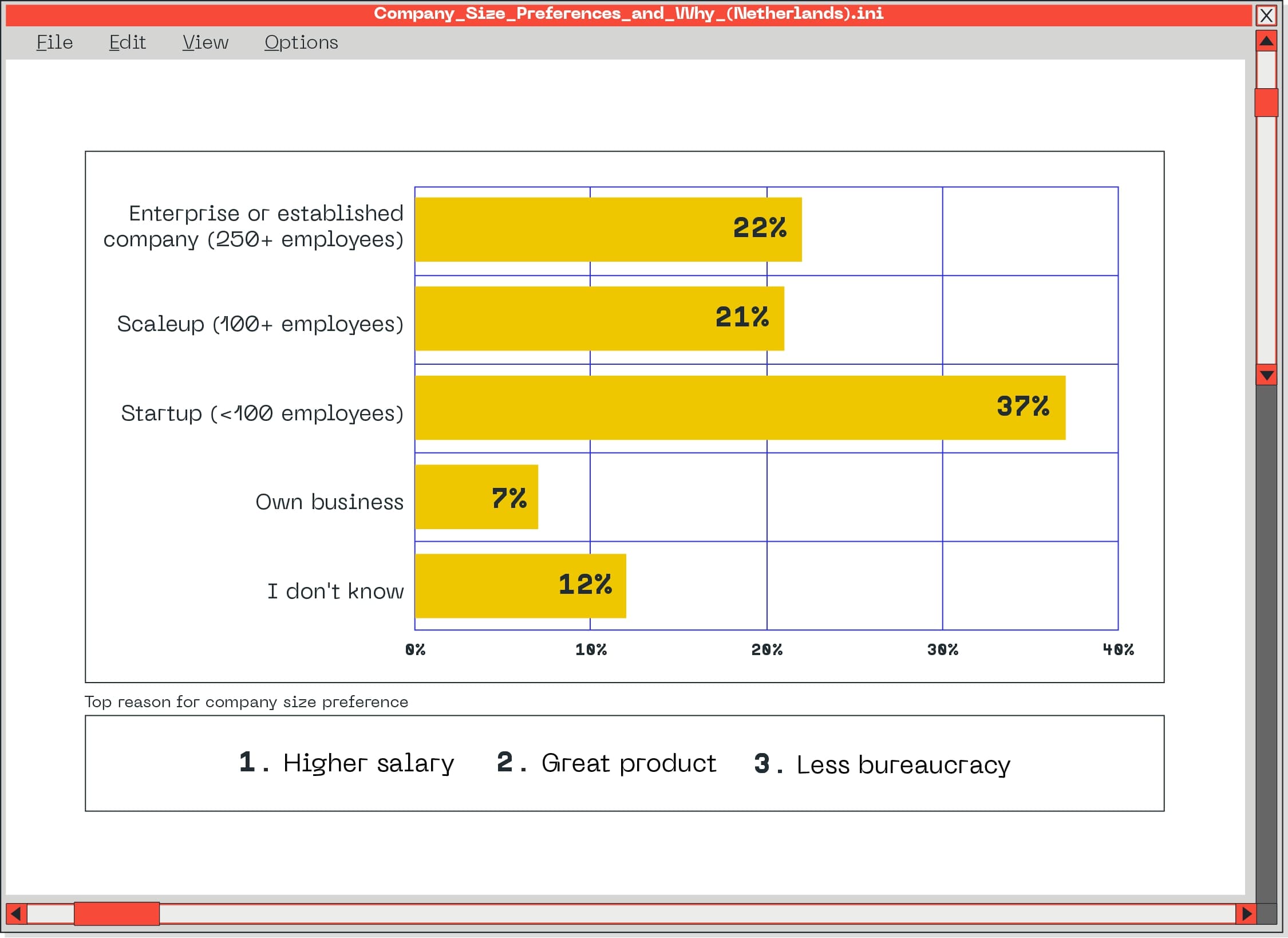
Task: Click the 'Own business' label
Action: click(x=330, y=502)
